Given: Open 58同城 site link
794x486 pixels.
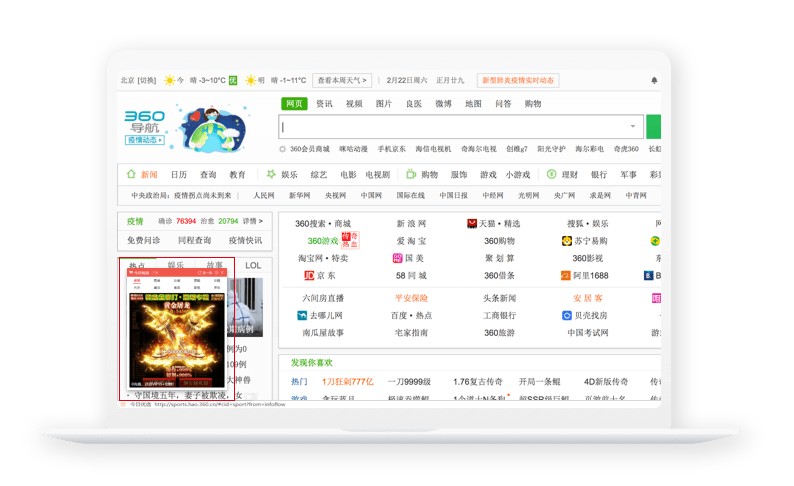Looking at the screenshot, I should (x=411, y=275).
